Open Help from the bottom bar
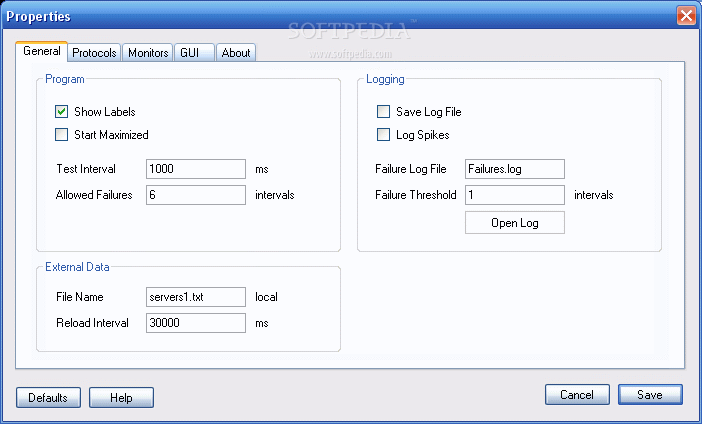Viewport: 702px width, 424px height. click(121, 398)
